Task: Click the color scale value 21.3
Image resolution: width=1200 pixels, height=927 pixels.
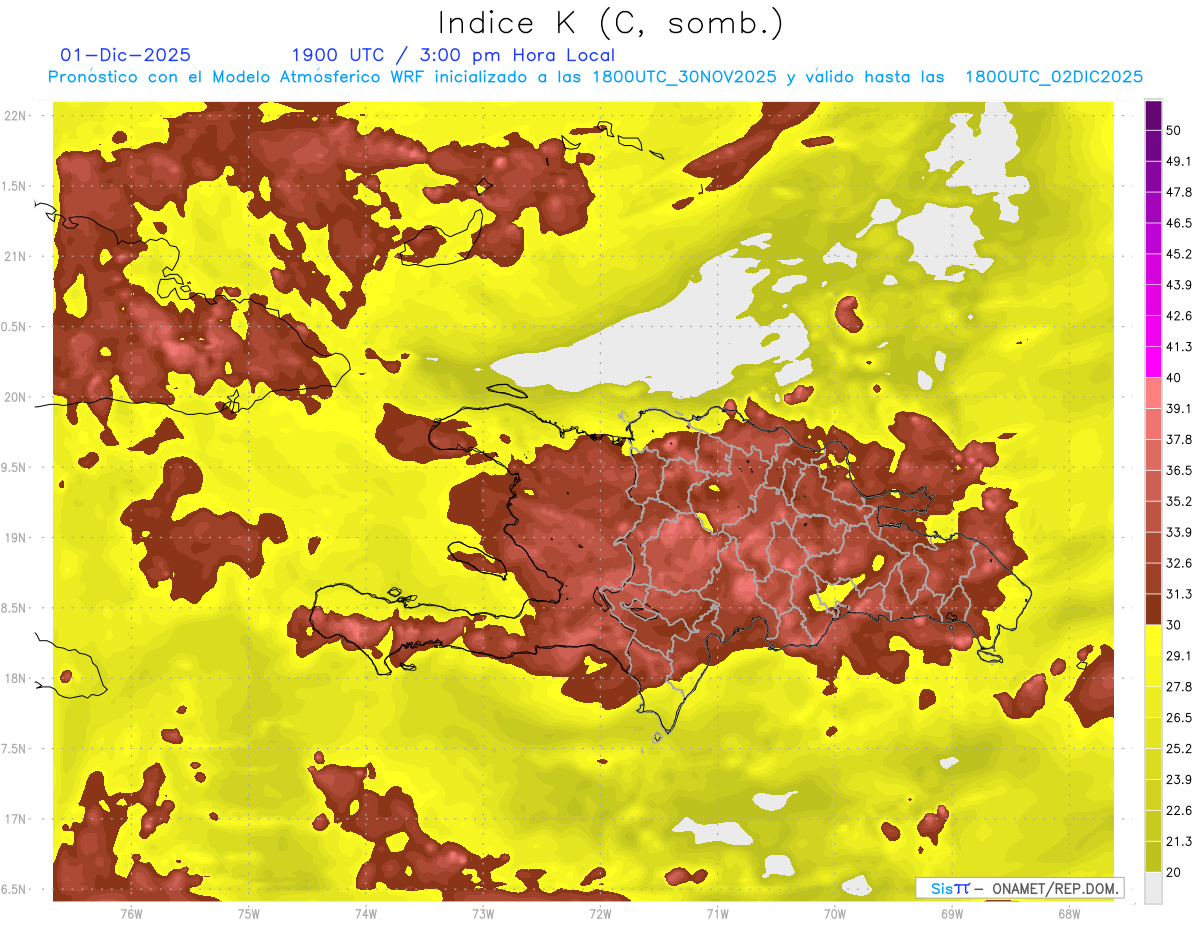Action: (x=1180, y=841)
